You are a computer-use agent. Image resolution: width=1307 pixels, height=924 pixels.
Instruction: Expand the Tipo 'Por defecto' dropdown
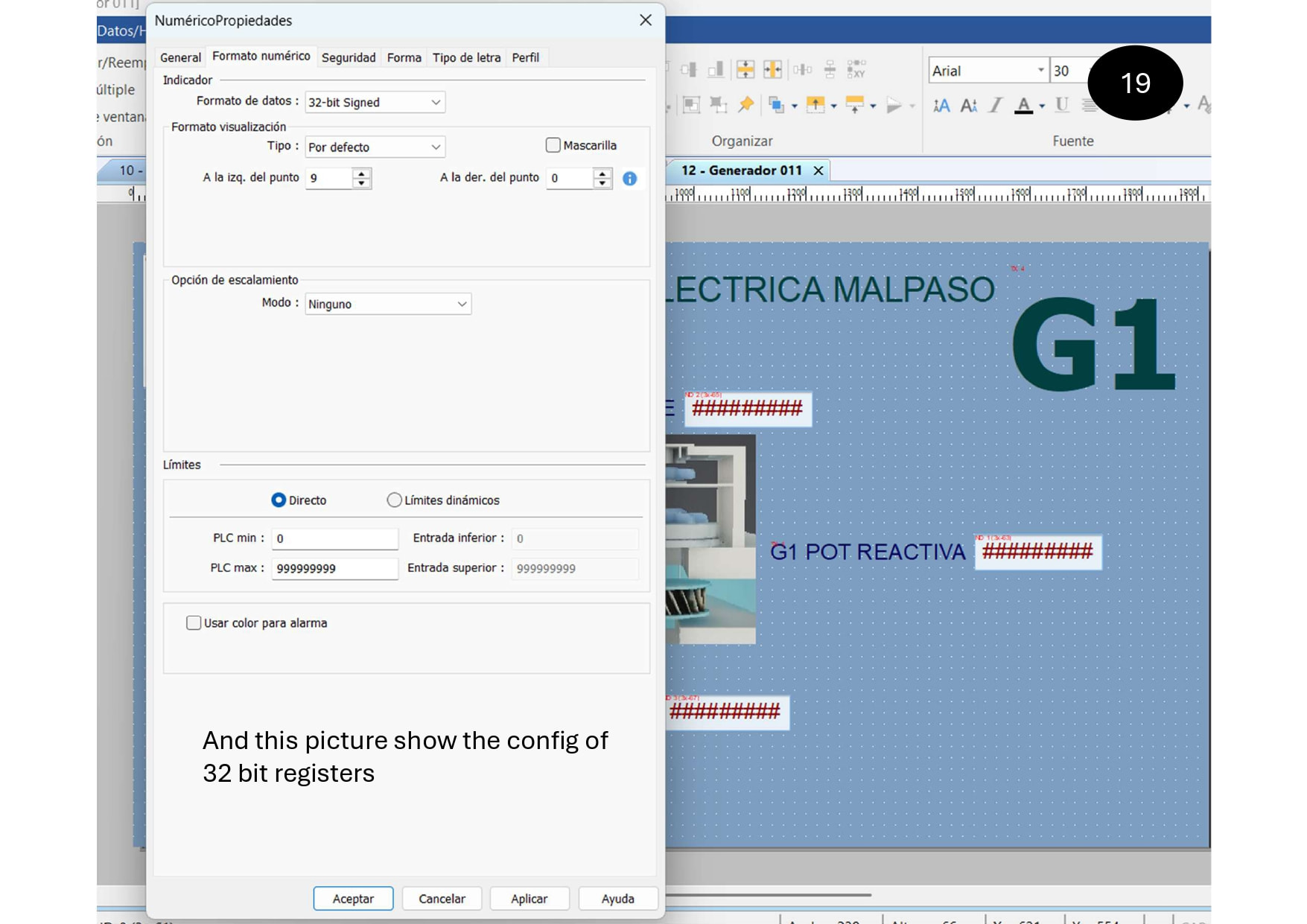[x=375, y=147]
